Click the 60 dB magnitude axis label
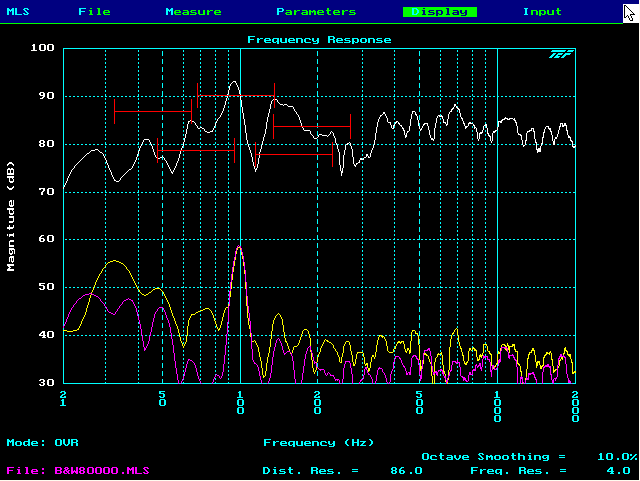Screen dimensions: 640x481 click(47, 239)
